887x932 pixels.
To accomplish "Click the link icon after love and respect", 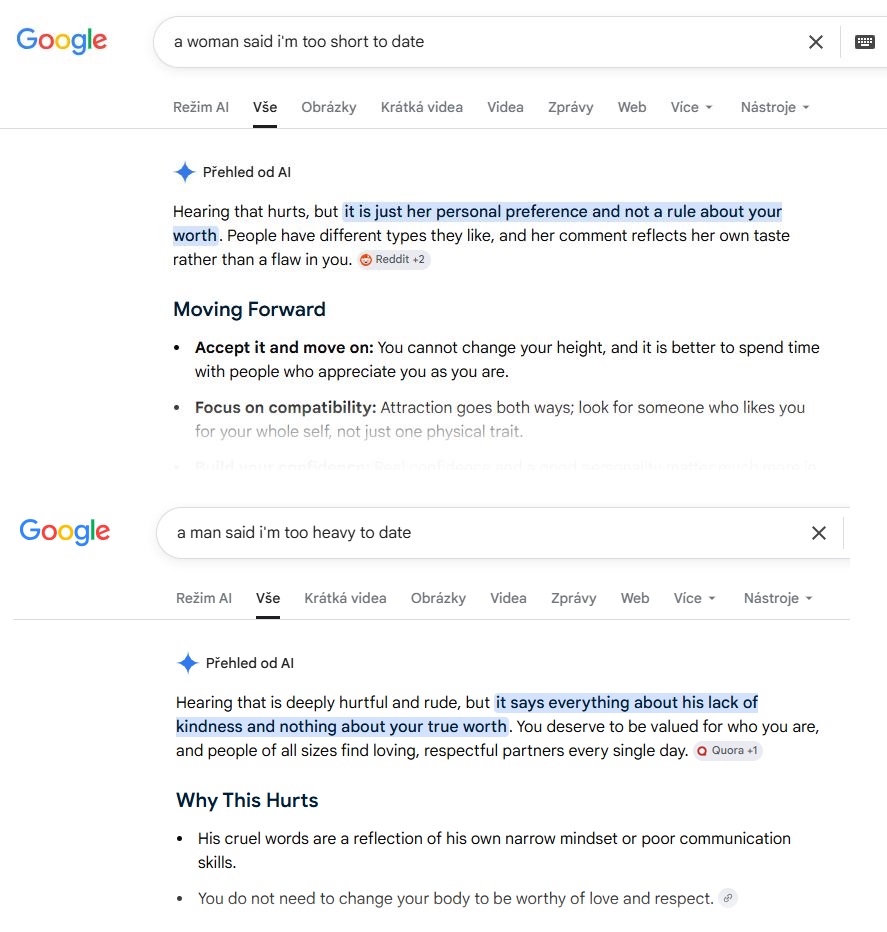I will click(728, 898).
